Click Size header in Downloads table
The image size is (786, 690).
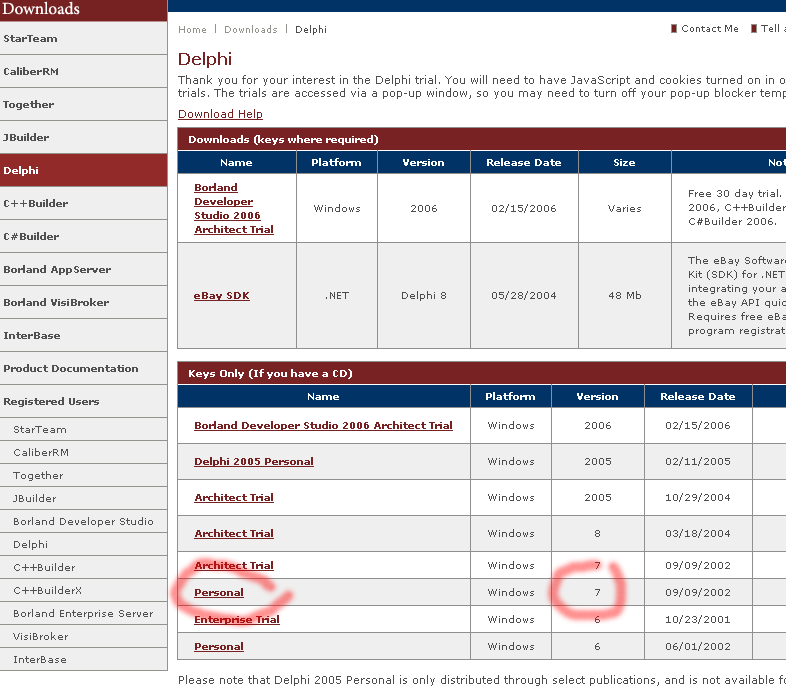[x=624, y=162]
